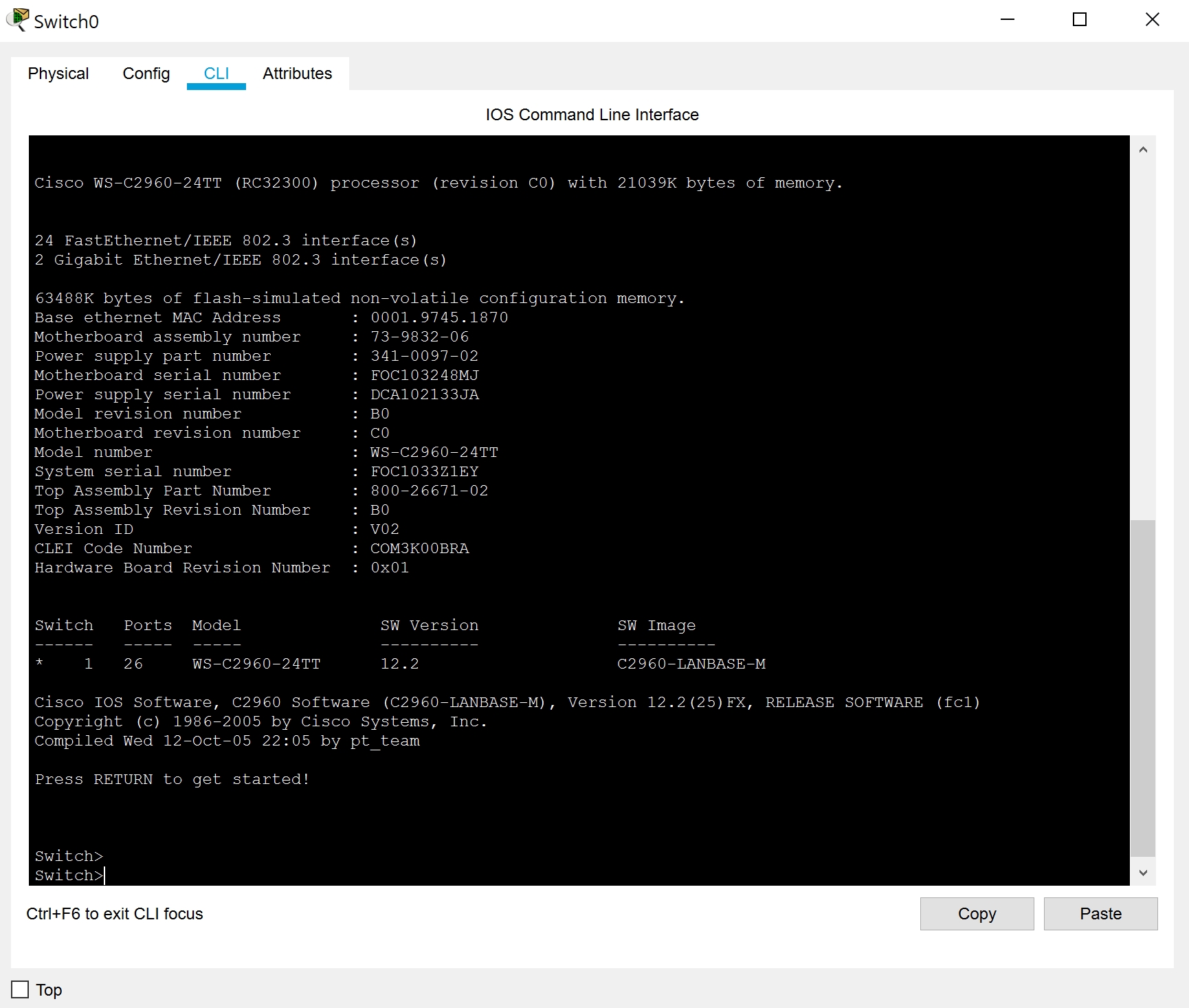
Task: Click the '2 Gigabit Ethernet/IEEE 802.3' line
Action: click(x=241, y=260)
